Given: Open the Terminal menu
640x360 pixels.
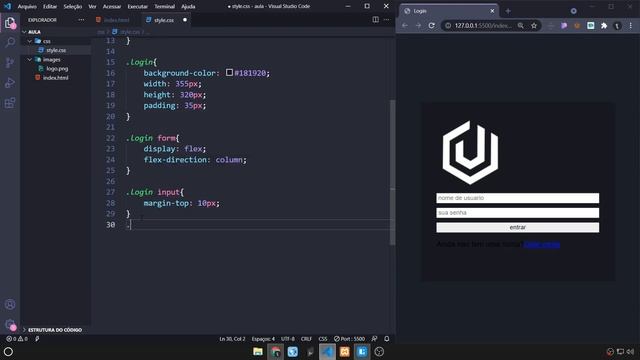Looking at the screenshot, I should (164, 7).
